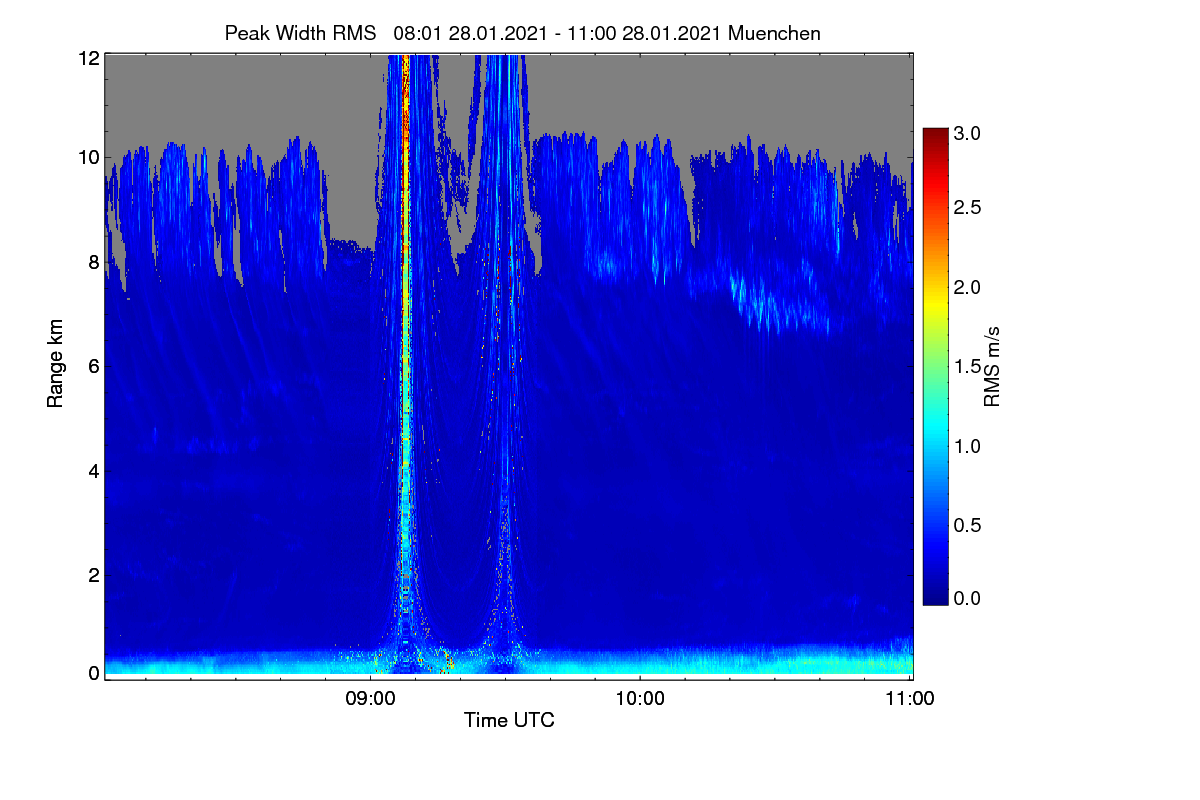This screenshot has height=800, width=1200.
Task: Click the '6' range axis tick label
Action: (x=93, y=366)
